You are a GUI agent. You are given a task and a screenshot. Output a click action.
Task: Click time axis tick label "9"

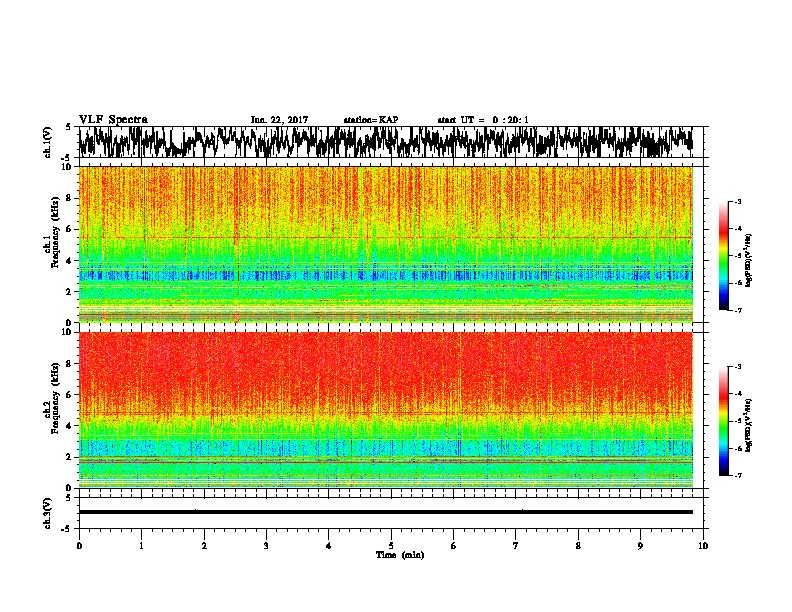(x=640, y=546)
